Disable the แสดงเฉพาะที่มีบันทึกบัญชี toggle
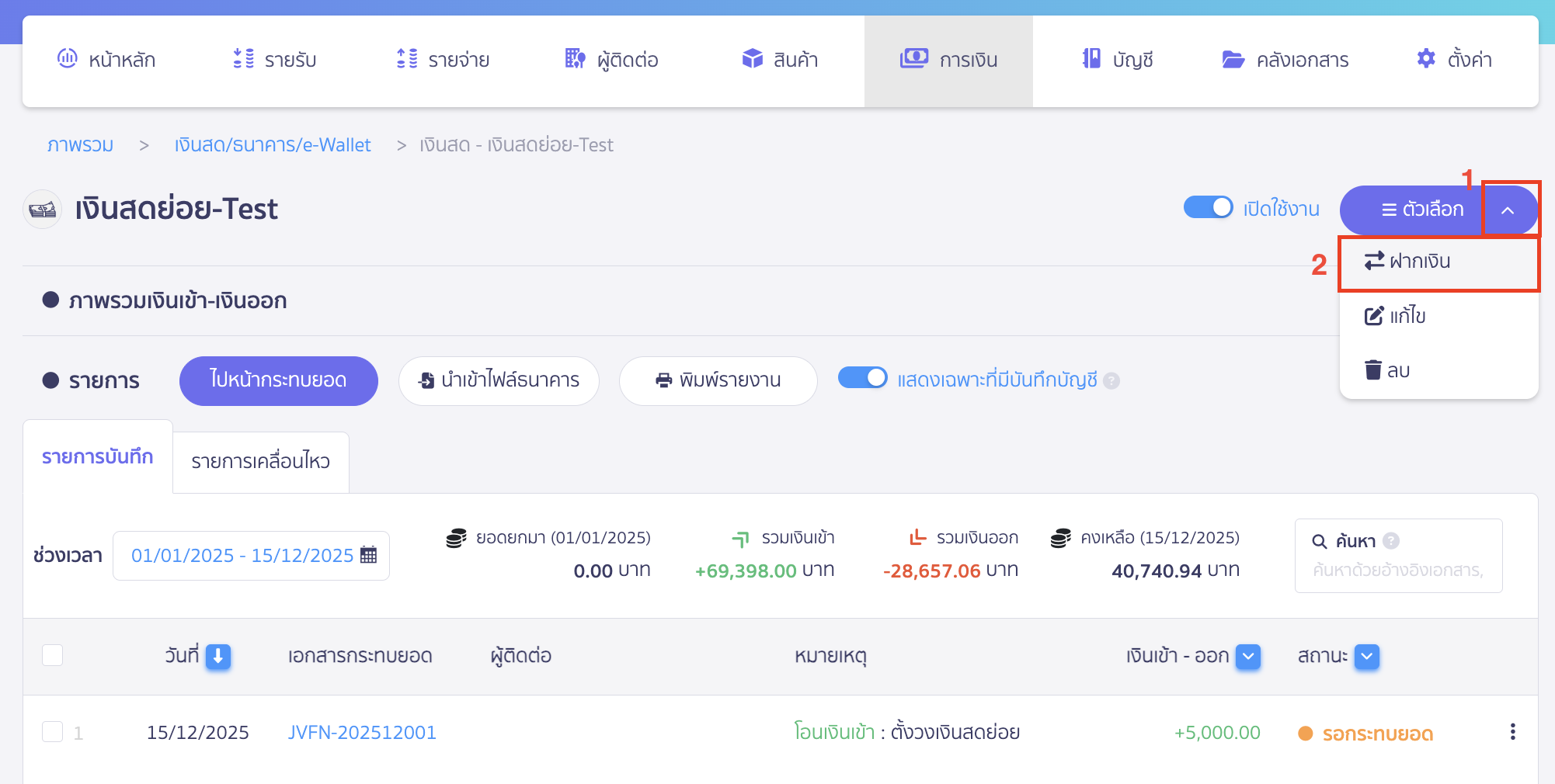 point(862,378)
